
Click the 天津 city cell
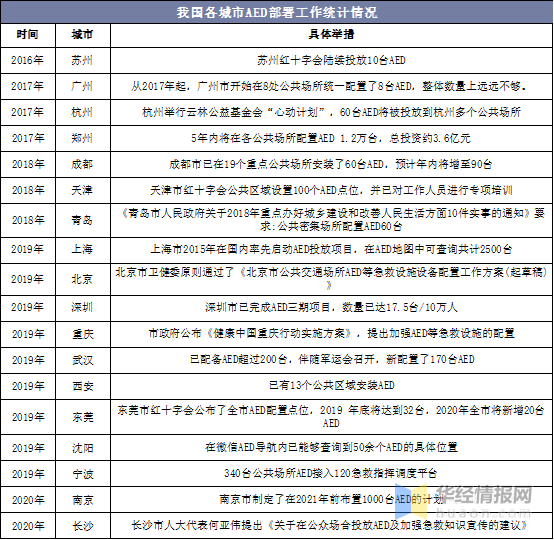[x=82, y=190]
